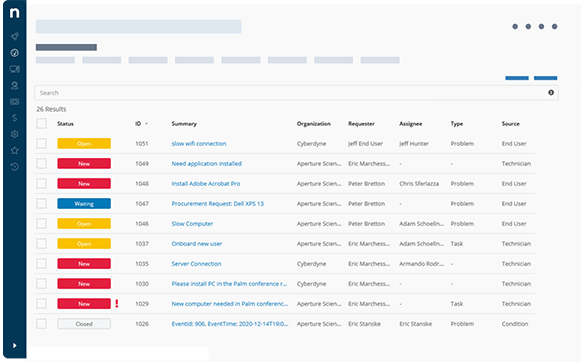Click the 'Eric Stanske' assignee cell
Screen dimensions: 584x362
point(415,324)
